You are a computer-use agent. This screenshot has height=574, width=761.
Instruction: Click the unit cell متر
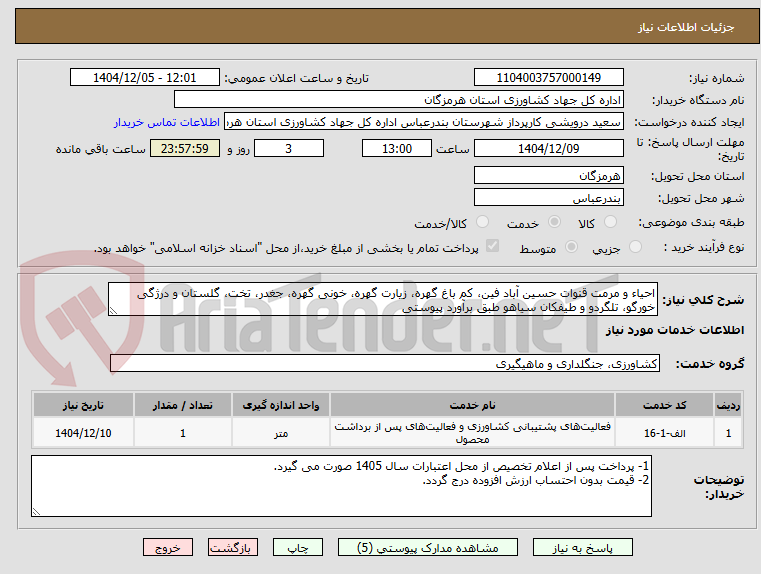tap(281, 433)
